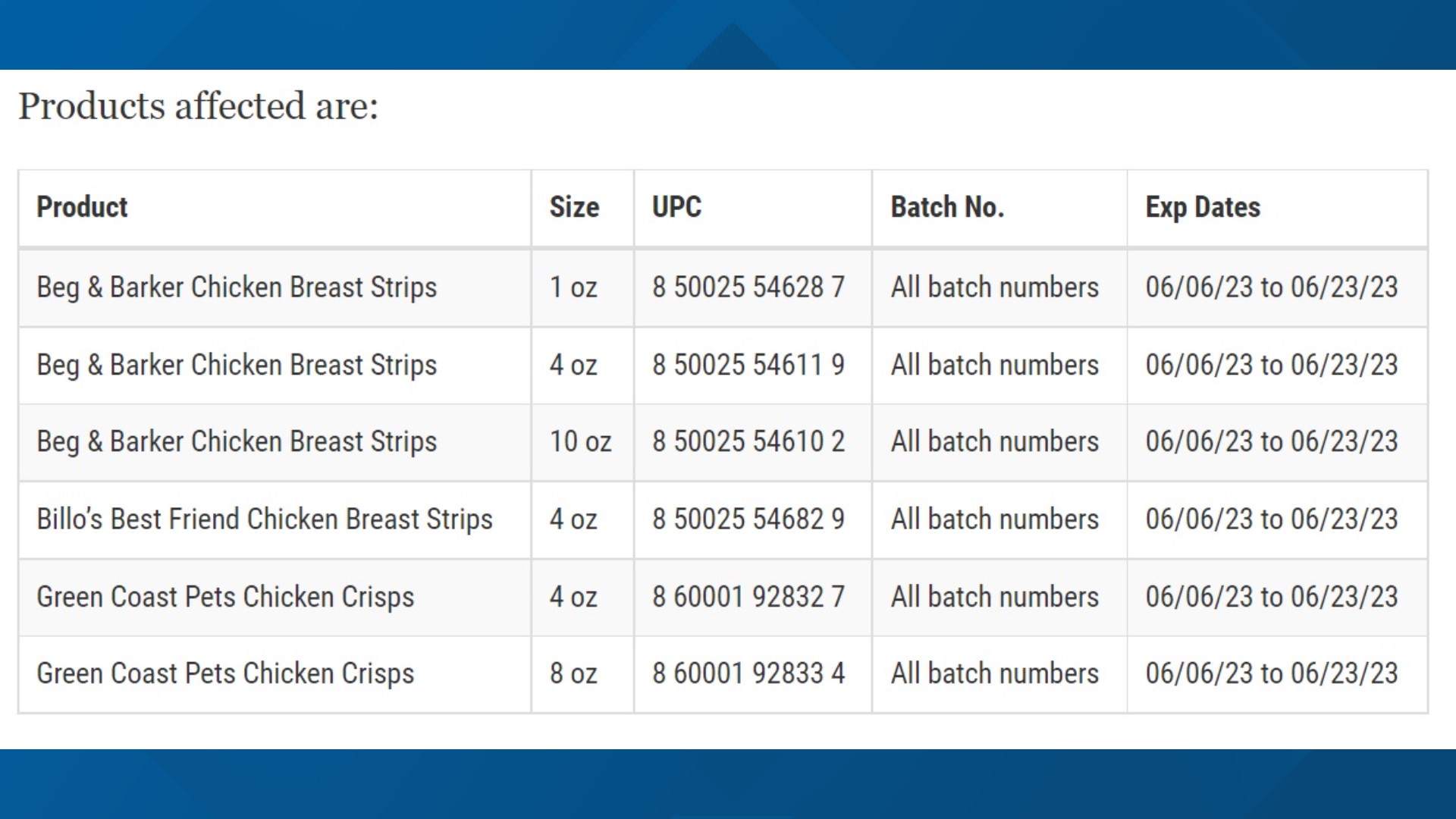Click UPC 8 50025 54628 7
Image resolution: width=1456 pixels, height=819 pixels.
click(748, 287)
